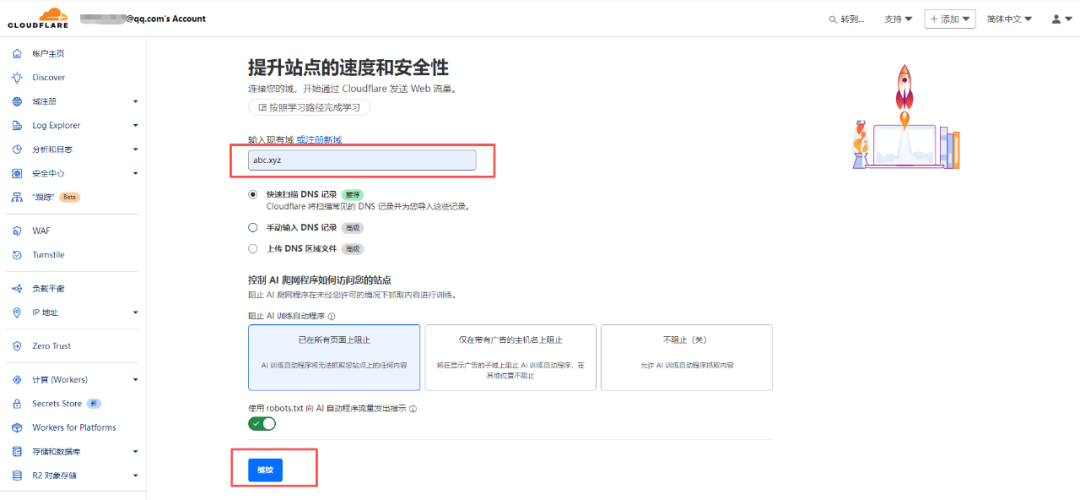Click the WAF shield icon
Viewport: 1080px width, 500px height.
(17, 231)
